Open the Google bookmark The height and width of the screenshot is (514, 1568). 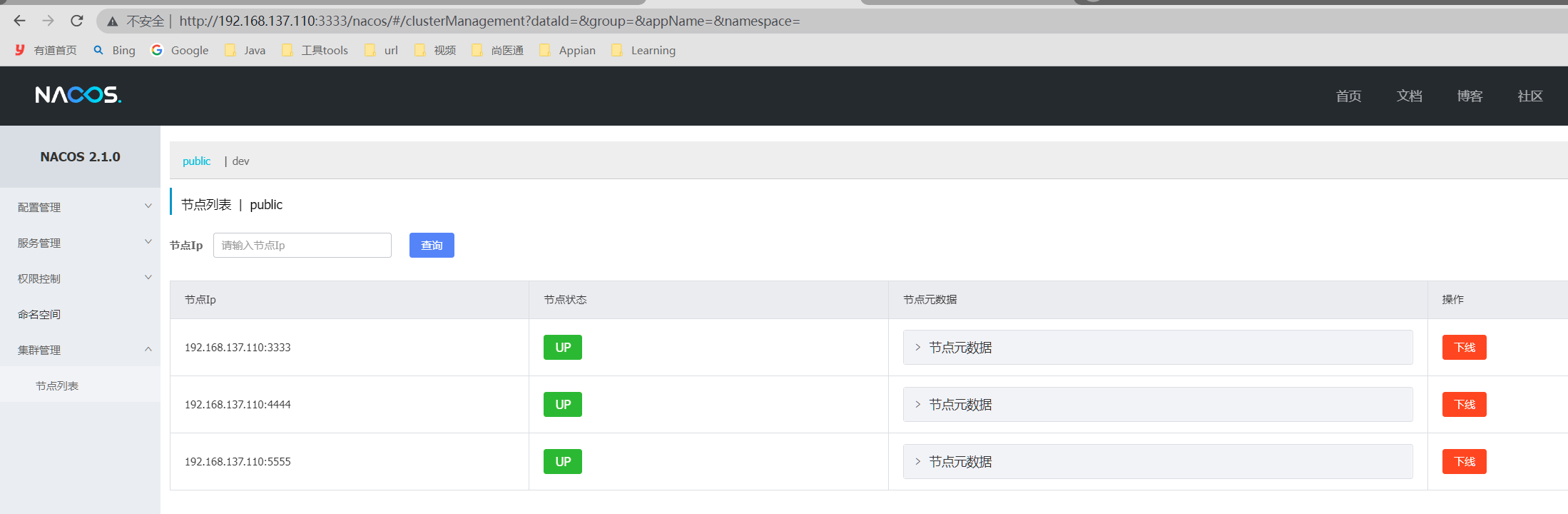[180, 50]
